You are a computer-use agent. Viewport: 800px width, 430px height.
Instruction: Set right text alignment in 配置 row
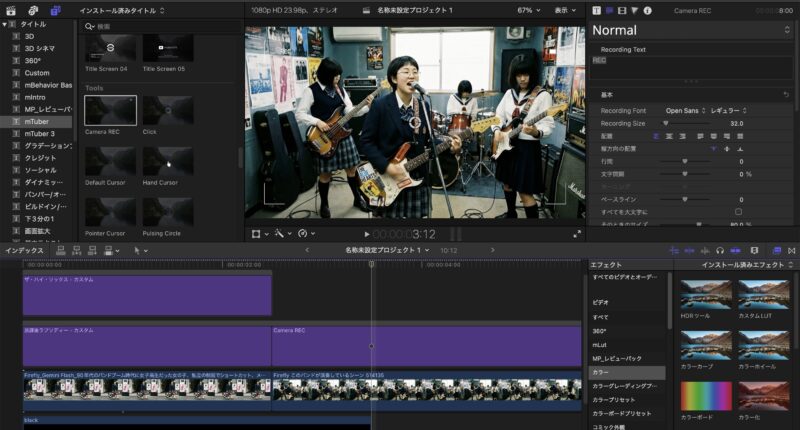pos(683,136)
